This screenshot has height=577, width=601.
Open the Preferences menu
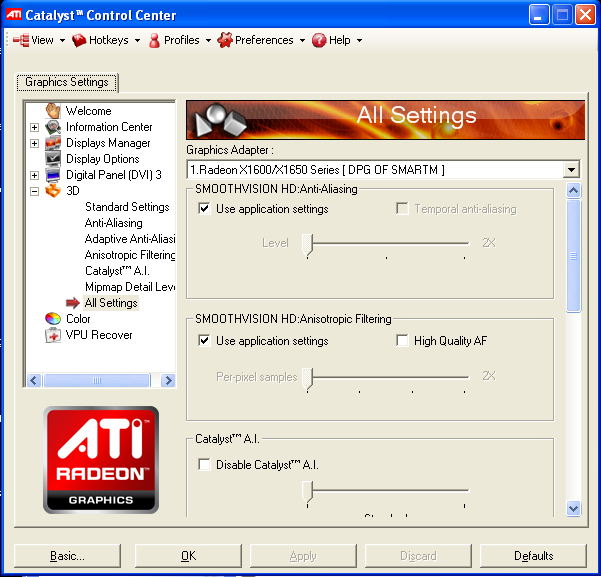(x=262, y=40)
